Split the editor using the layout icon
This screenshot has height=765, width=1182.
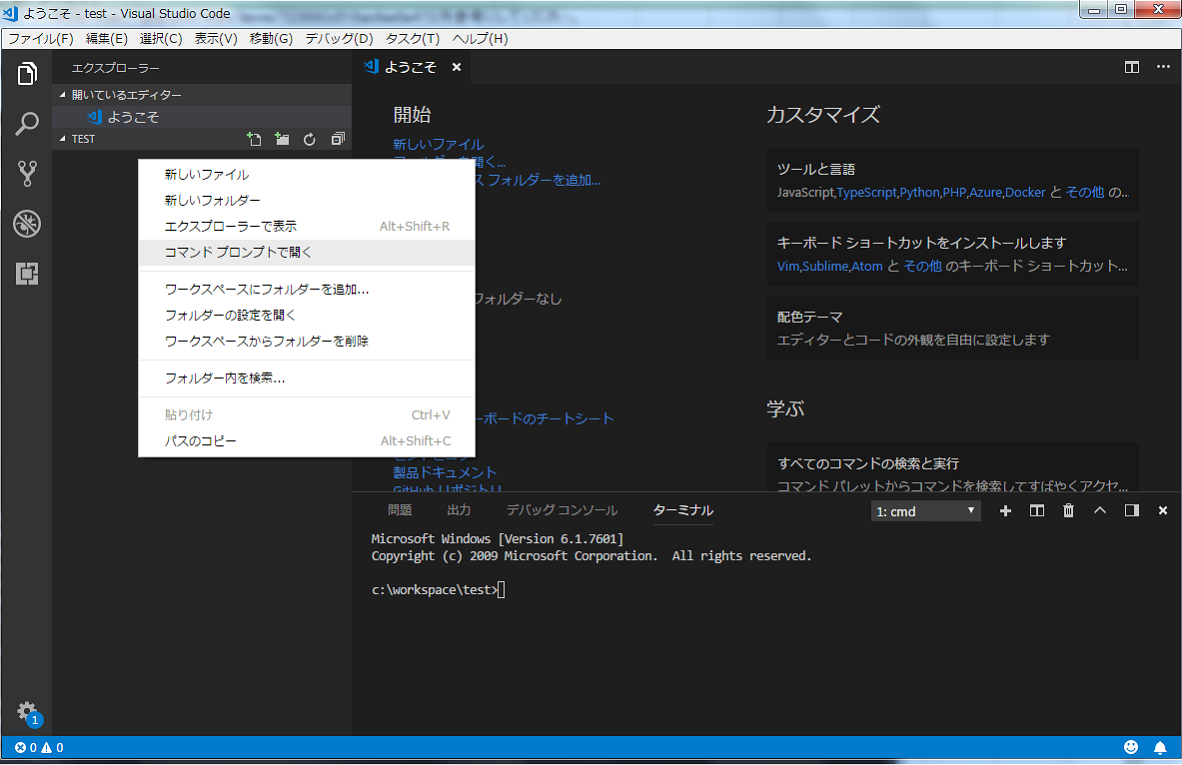(1132, 67)
